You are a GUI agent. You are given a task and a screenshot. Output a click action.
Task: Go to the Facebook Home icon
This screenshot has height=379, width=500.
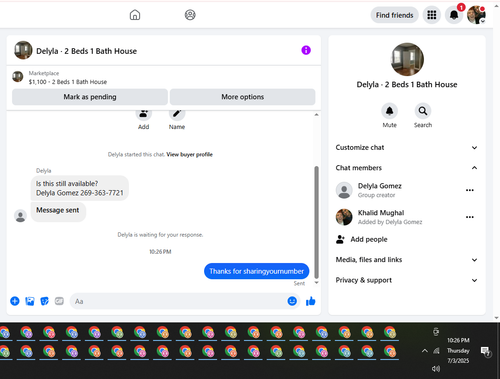click(135, 15)
